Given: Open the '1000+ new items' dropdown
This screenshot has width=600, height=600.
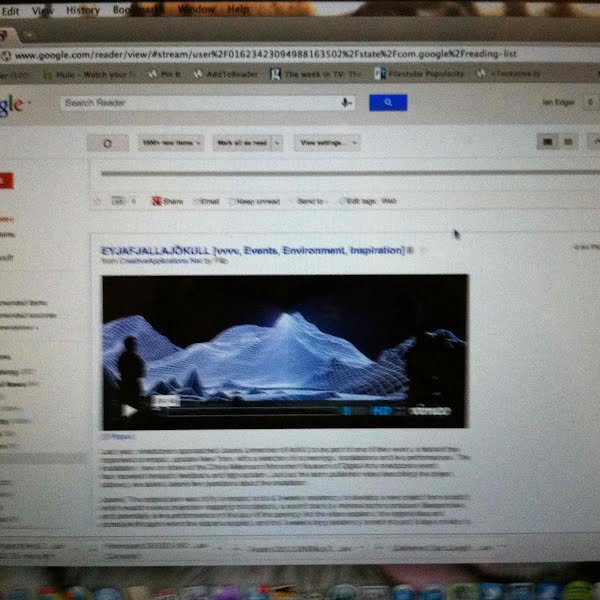Looking at the screenshot, I should tap(171, 143).
